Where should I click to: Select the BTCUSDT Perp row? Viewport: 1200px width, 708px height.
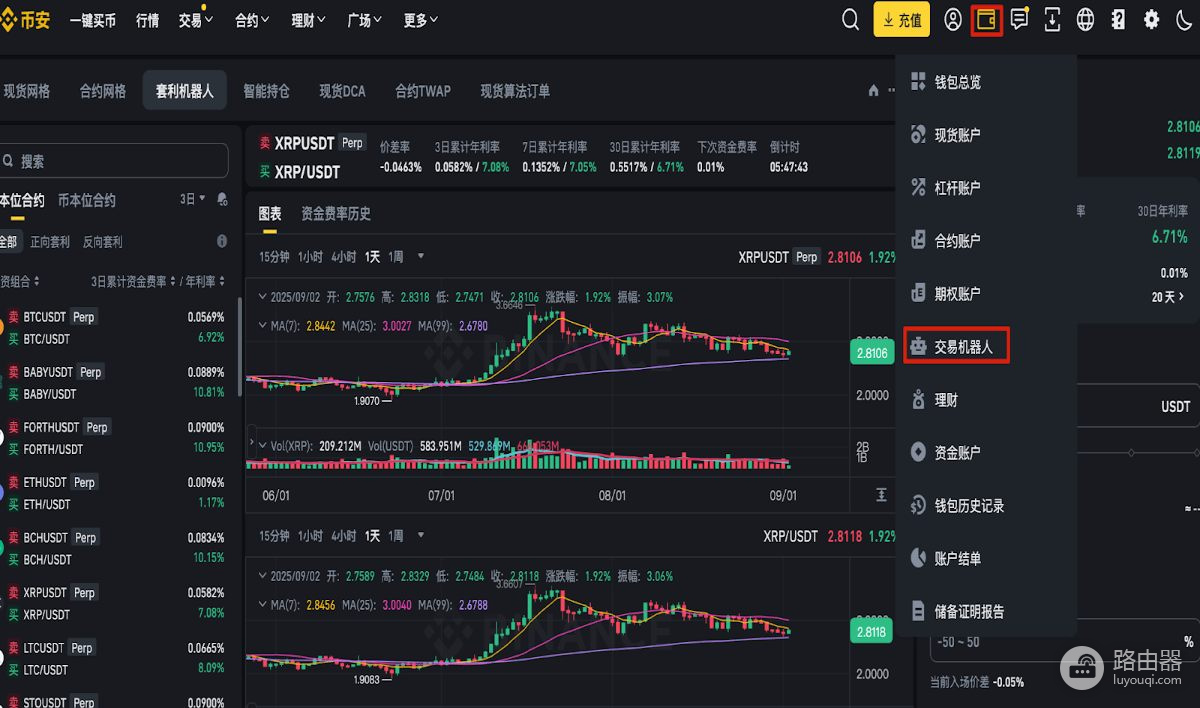coord(117,327)
